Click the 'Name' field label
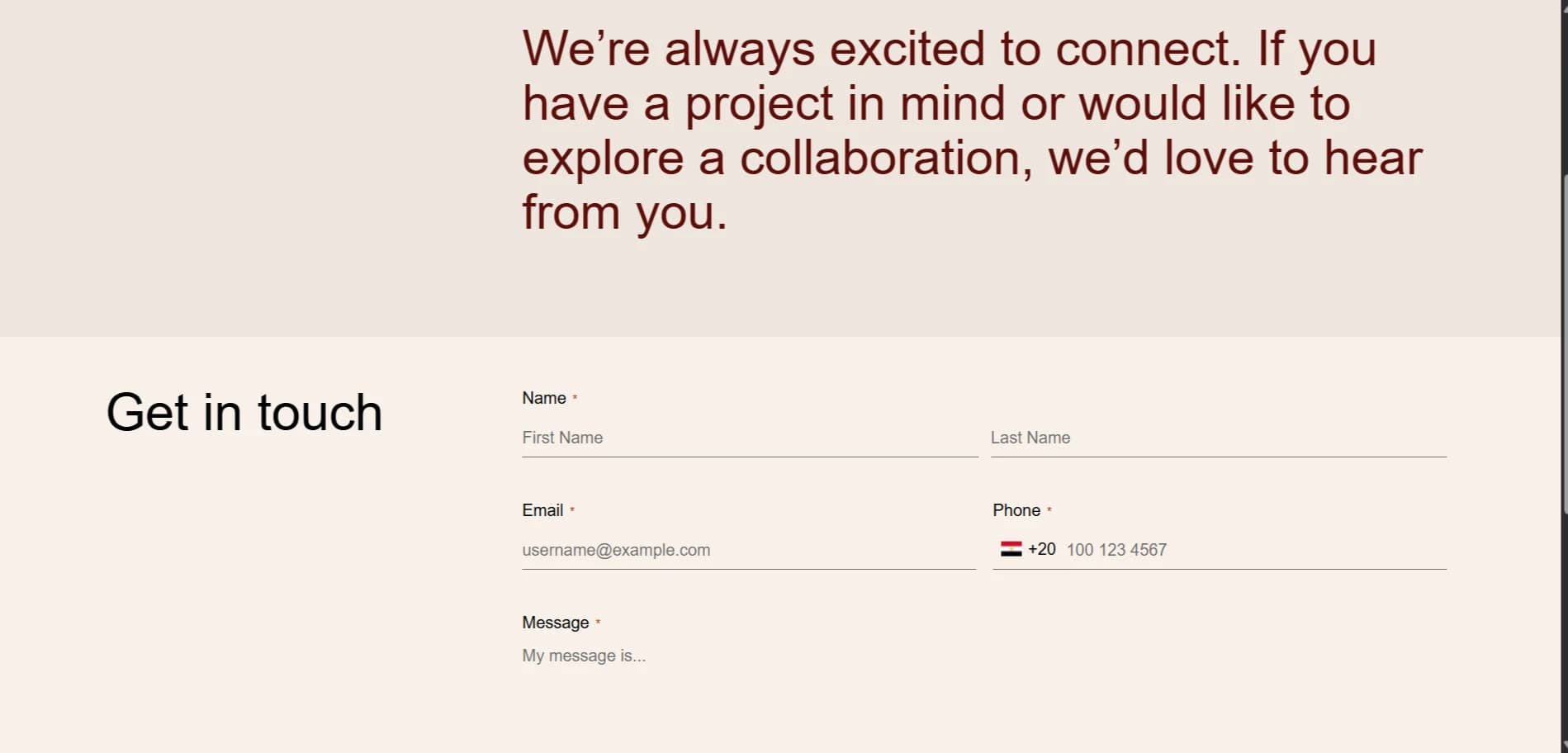 point(543,398)
